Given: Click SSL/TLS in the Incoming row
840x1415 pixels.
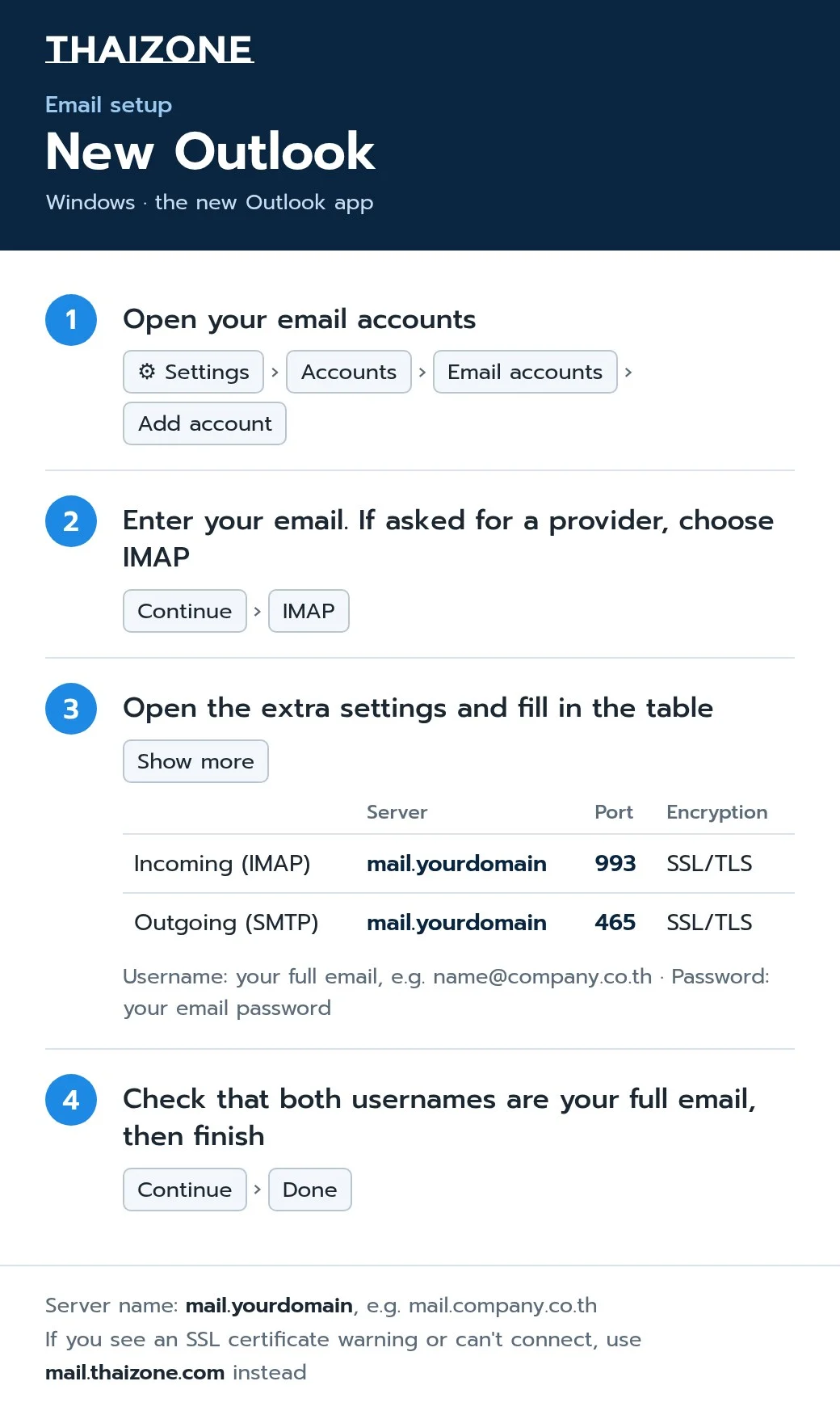Looking at the screenshot, I should (709, 864).
